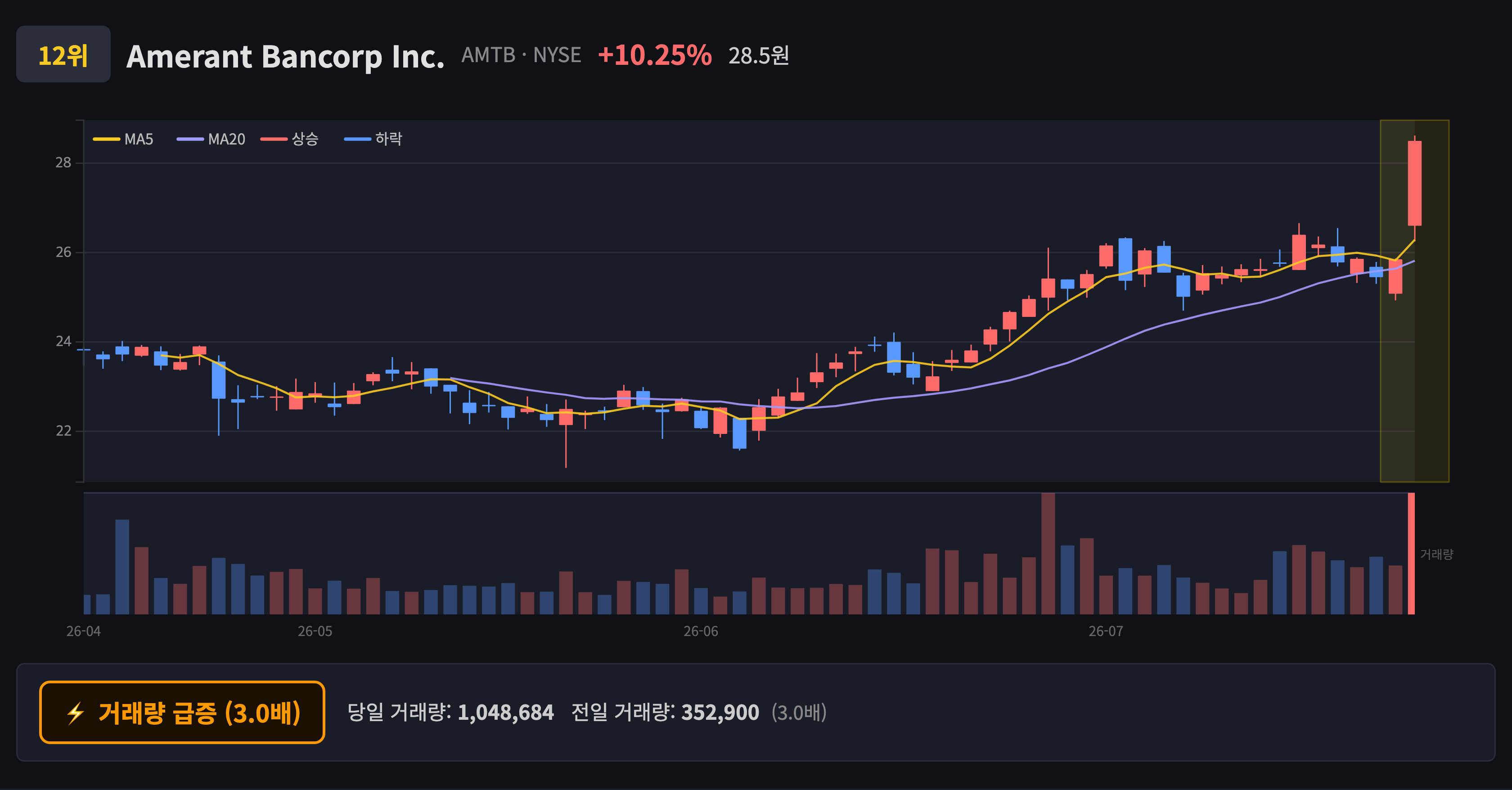The image size is (1512, 790).
Task: Click the purple MA20 legend line swatch
Action: [190, 139]
